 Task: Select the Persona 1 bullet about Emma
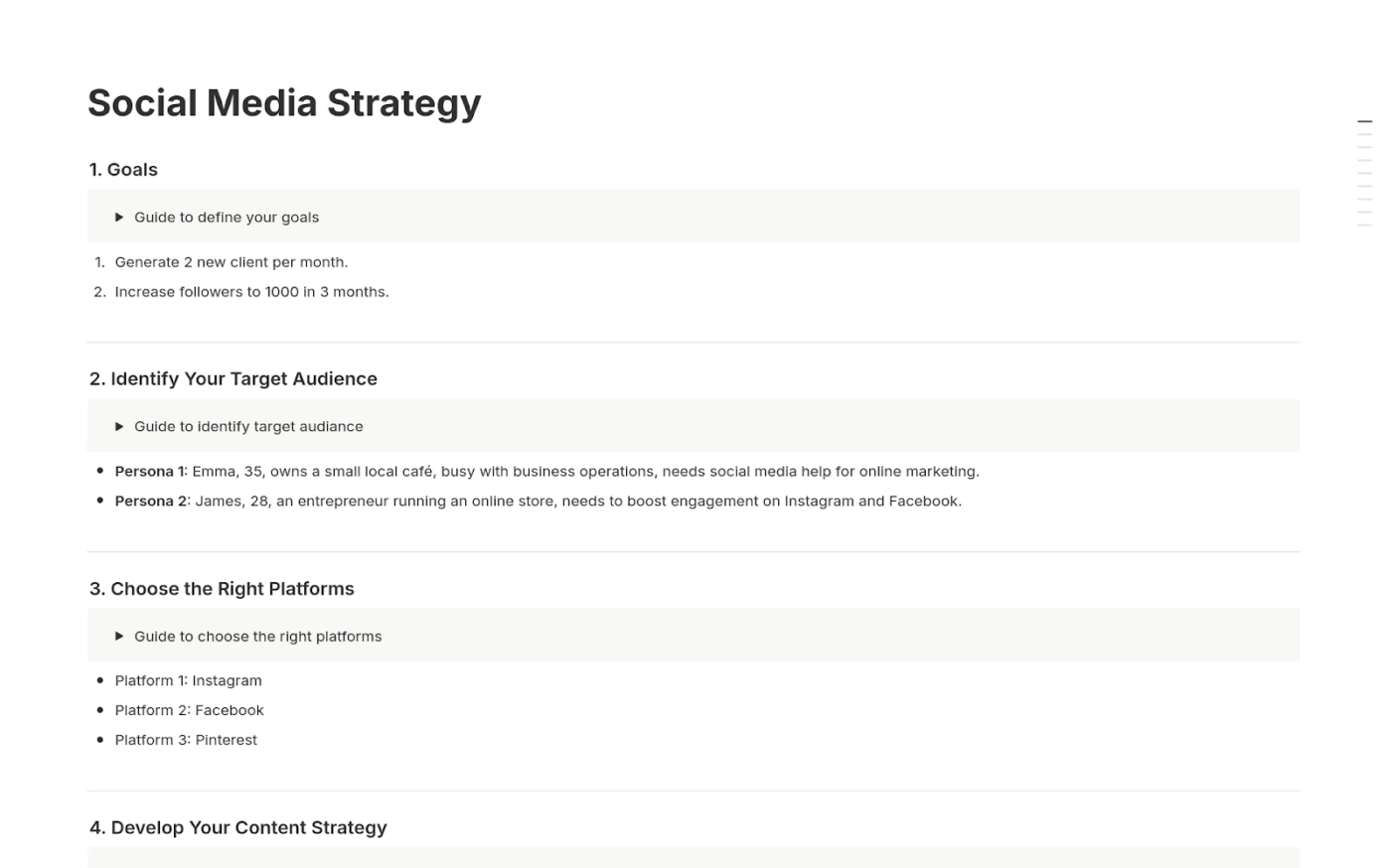pyautogui.click(x=546, y=471)
